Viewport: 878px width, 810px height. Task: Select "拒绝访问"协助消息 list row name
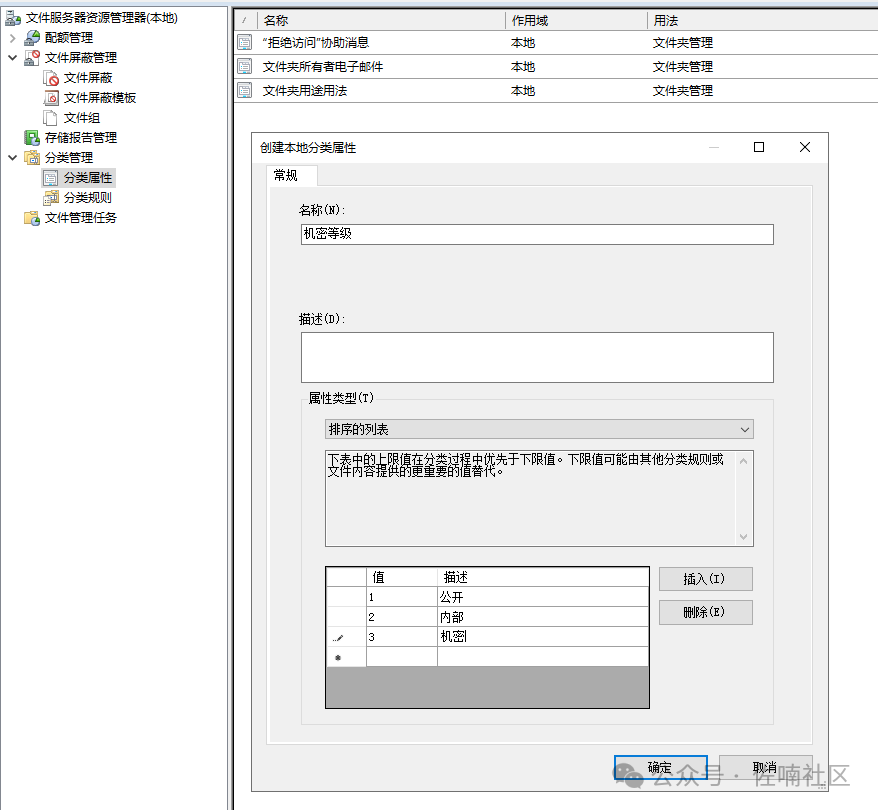click(316, 43)
